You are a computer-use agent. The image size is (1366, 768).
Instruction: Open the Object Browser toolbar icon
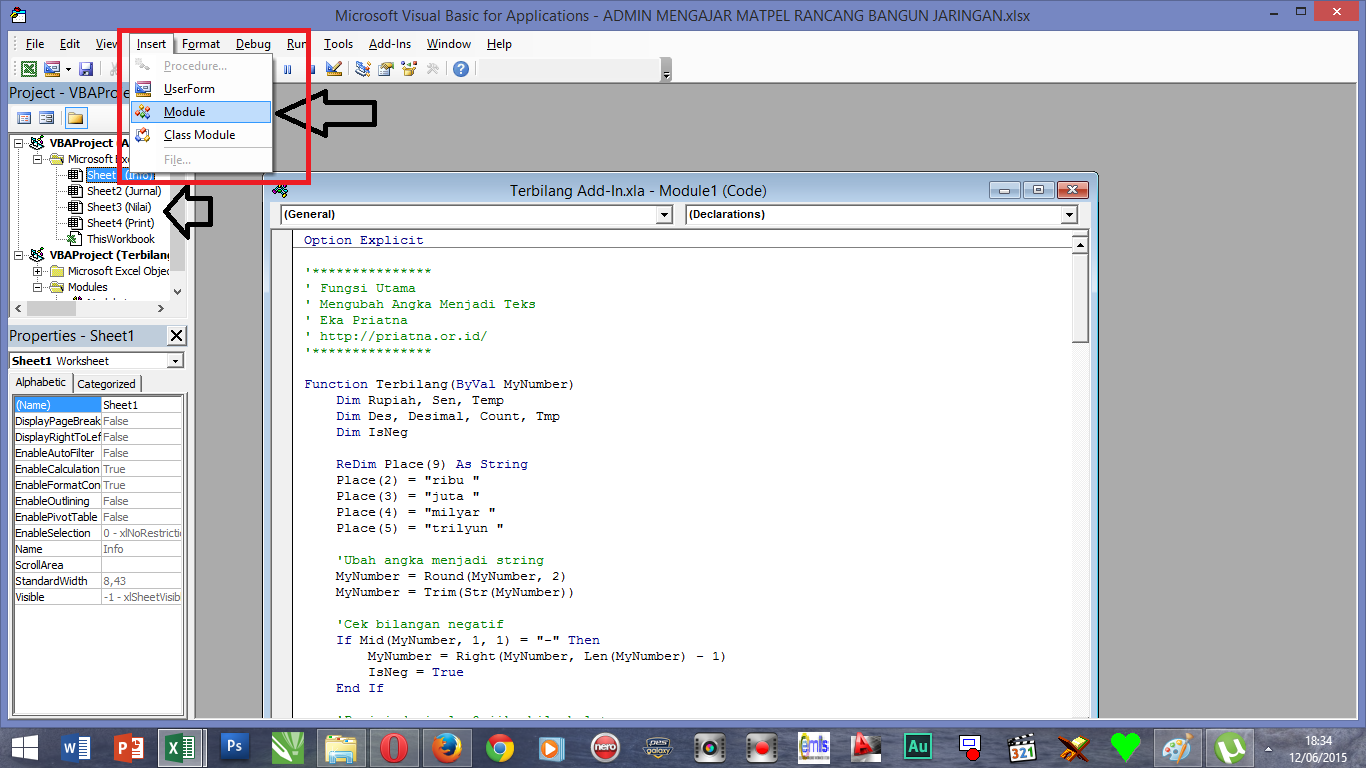(x=408, y=69)
